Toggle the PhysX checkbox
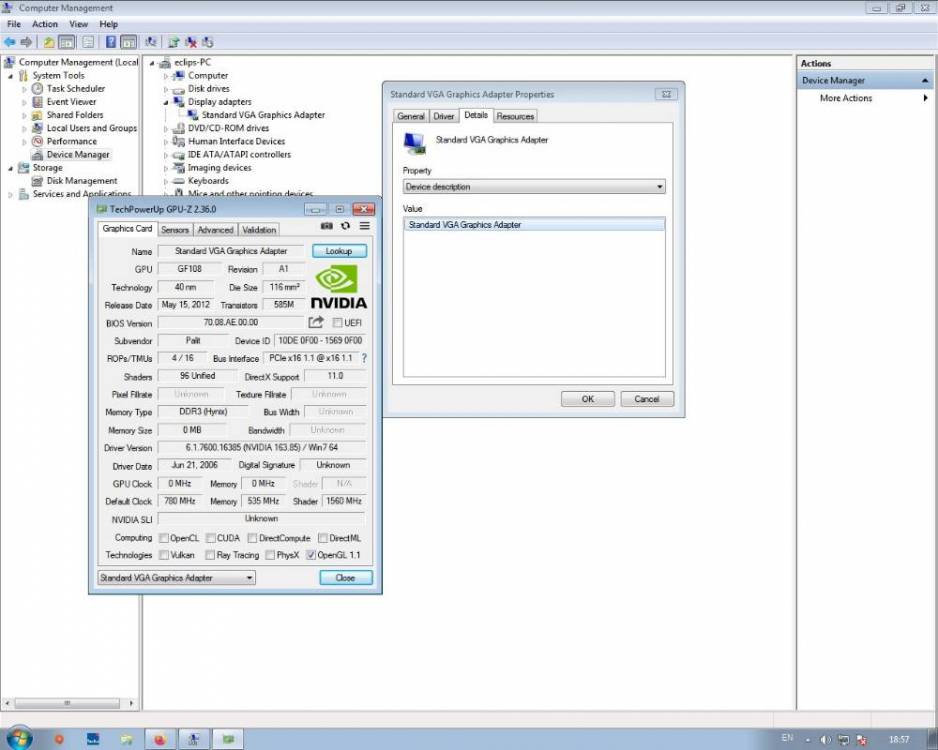The width and height of the screenshot is (938, 750). [270, 555]
